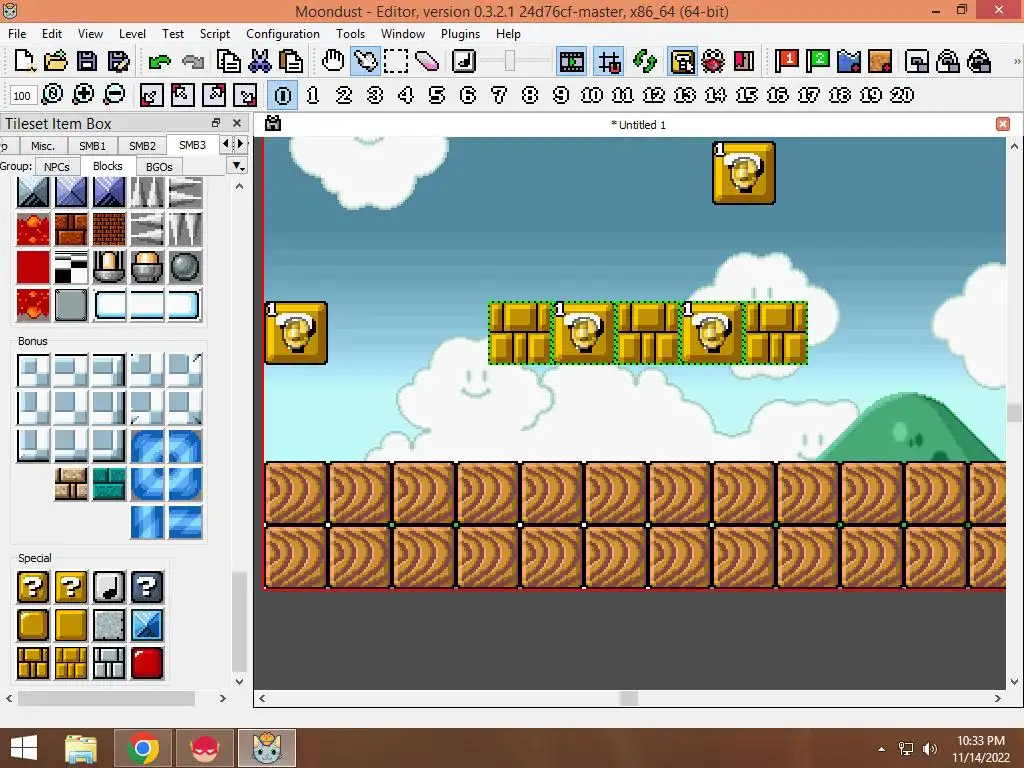Choose the dashed rectangle selection tool
This screenshot has height=768, width=1024.
coord(396,62)
